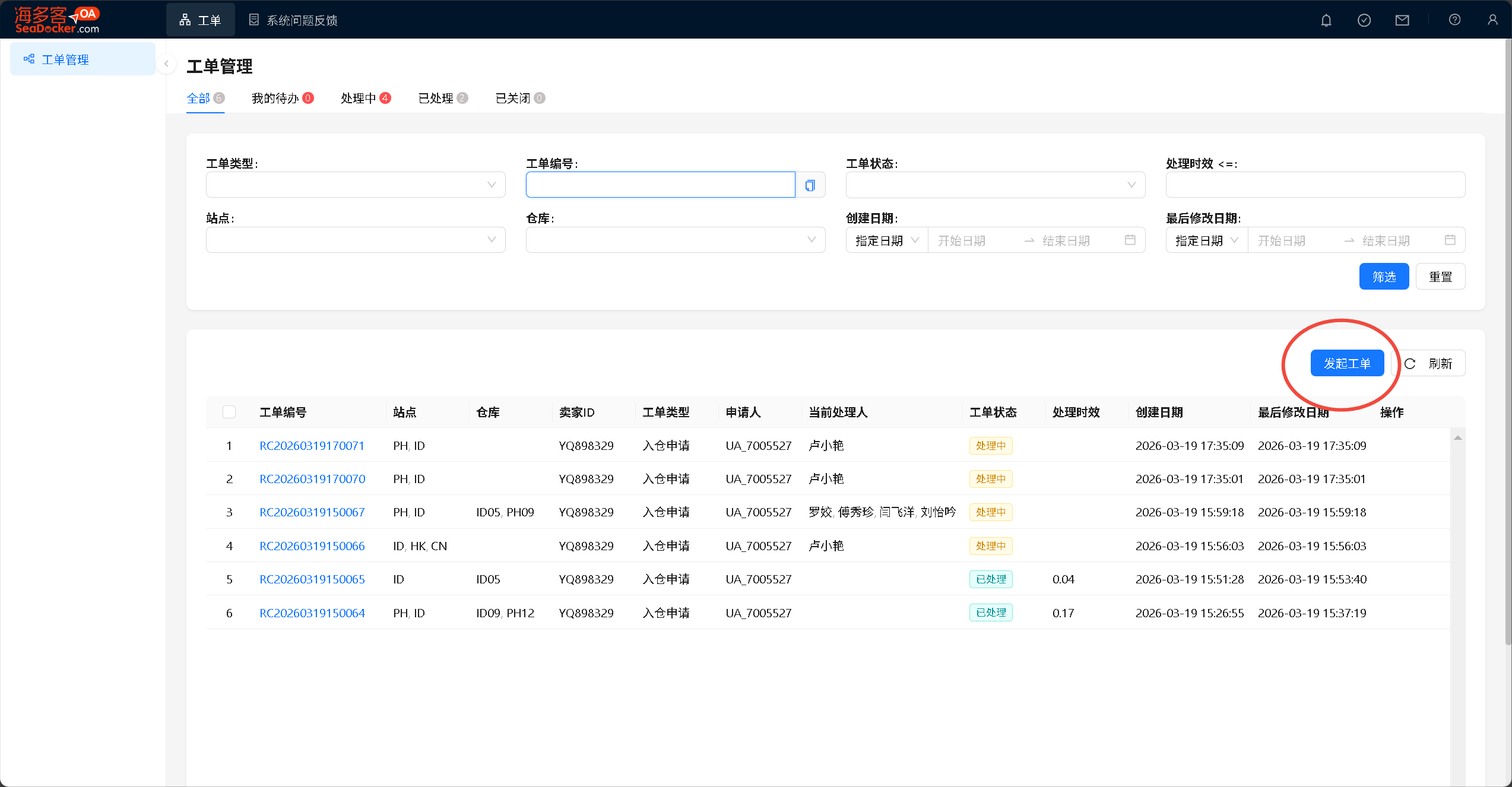Open work order RC20260319170071 link
This screenshot has width=1512, height=787.
pos(312,446)
